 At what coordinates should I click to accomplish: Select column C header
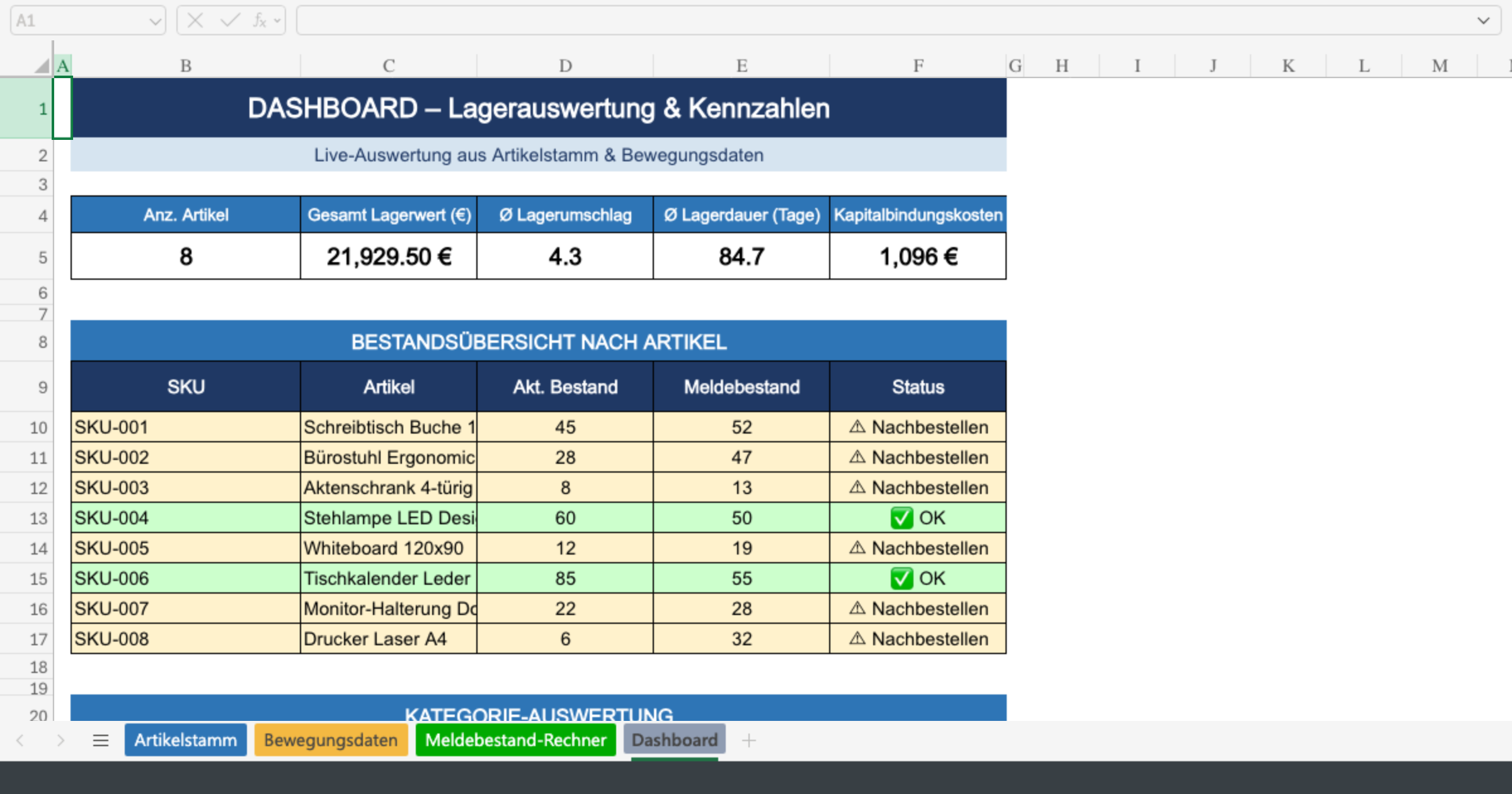(x=389, y=66)
